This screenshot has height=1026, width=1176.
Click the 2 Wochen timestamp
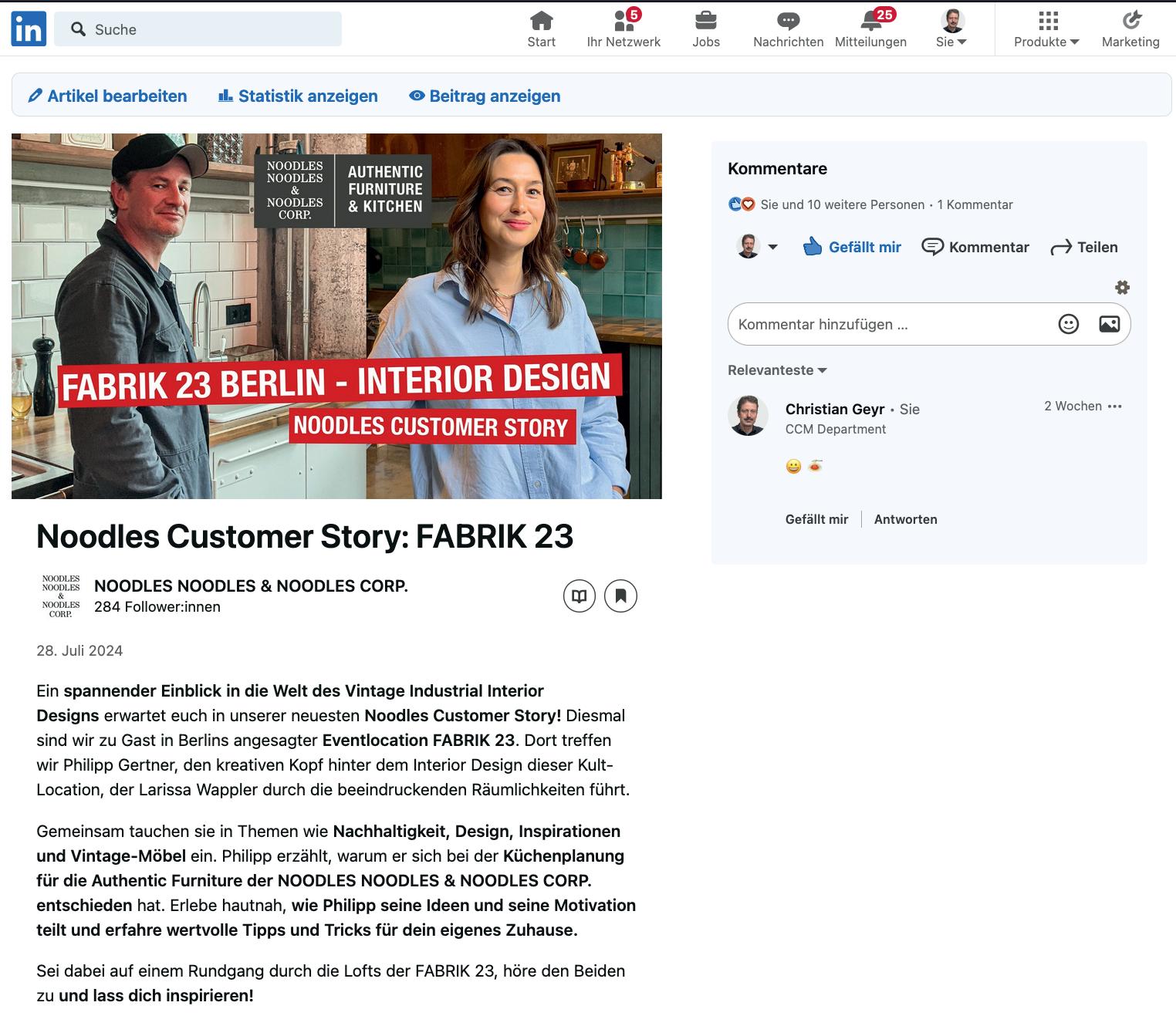[1073, 407]
